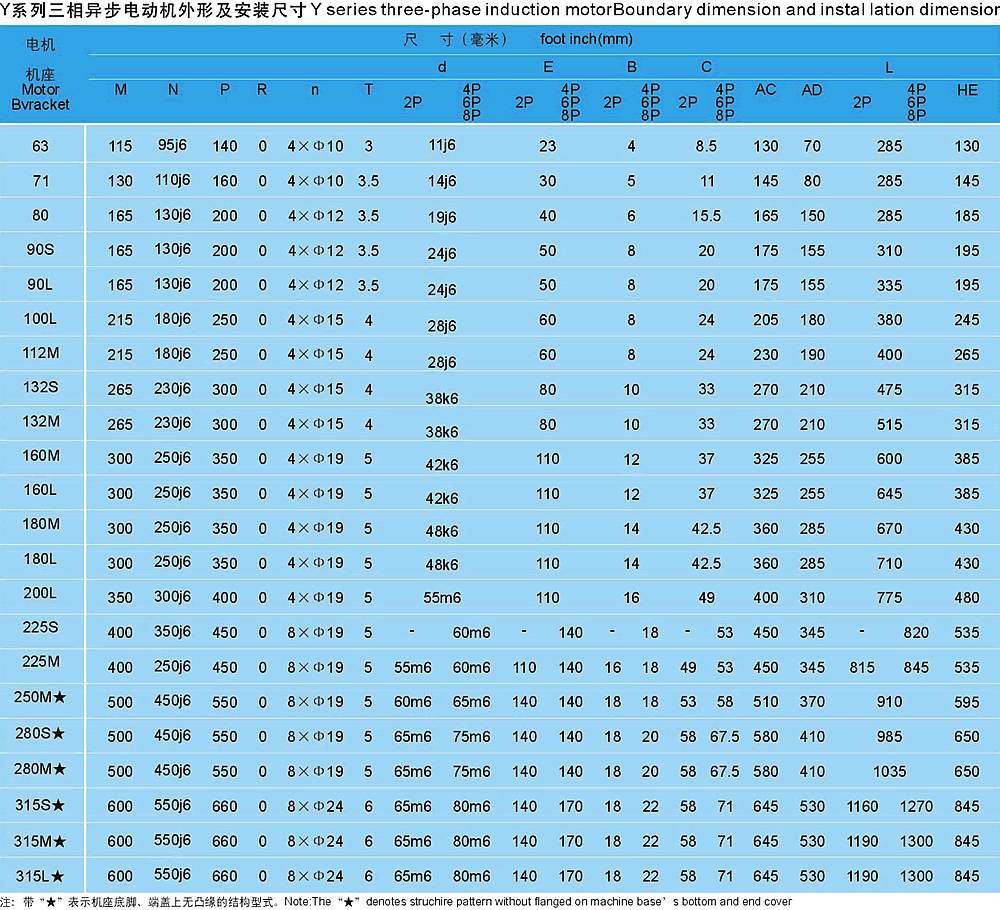Select the 132S motor bracket row label
Viewport: 1000px width, 910px height.
click(x=41, y=387)
